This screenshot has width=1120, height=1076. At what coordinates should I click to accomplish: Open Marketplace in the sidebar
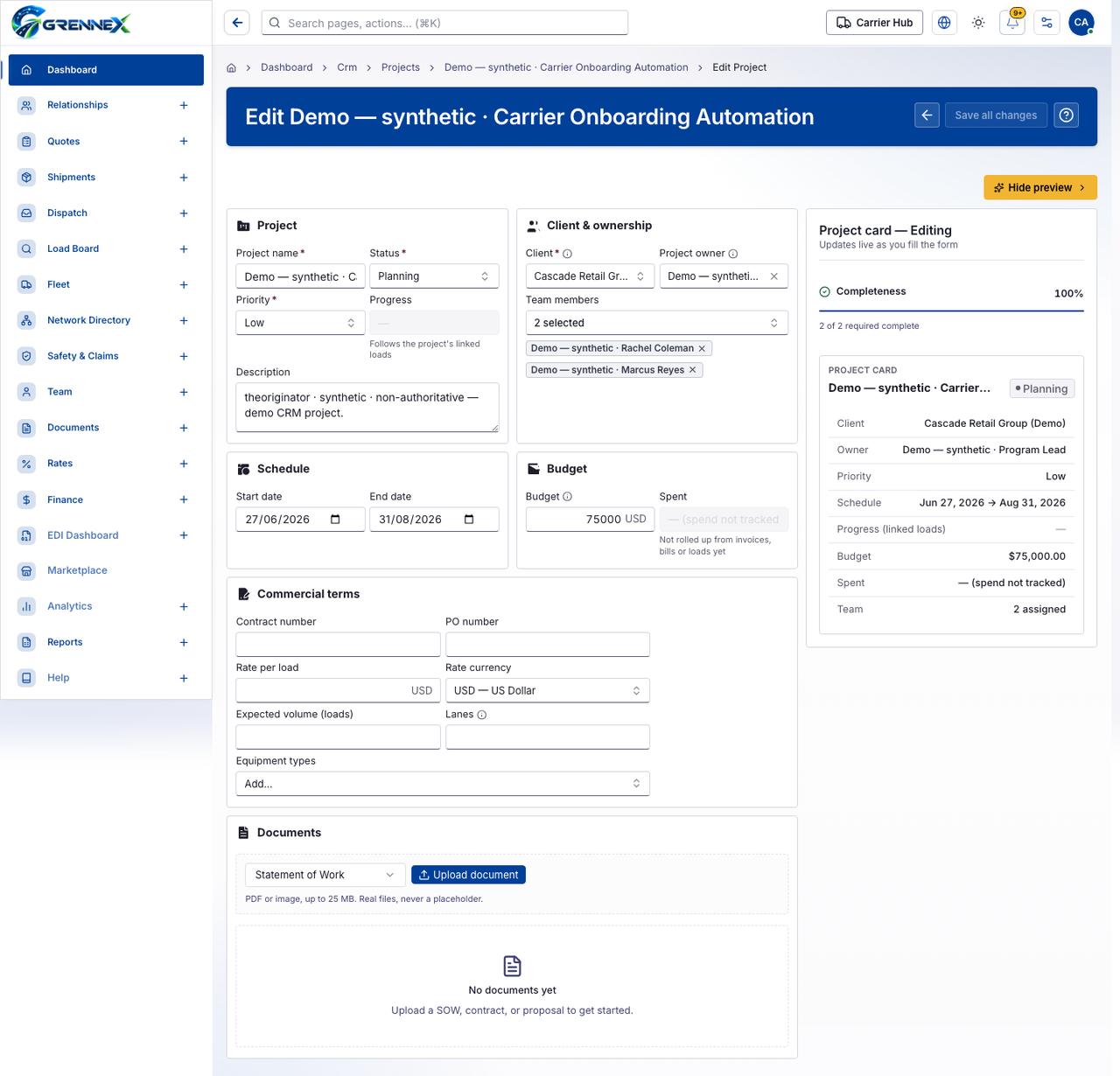106,570
